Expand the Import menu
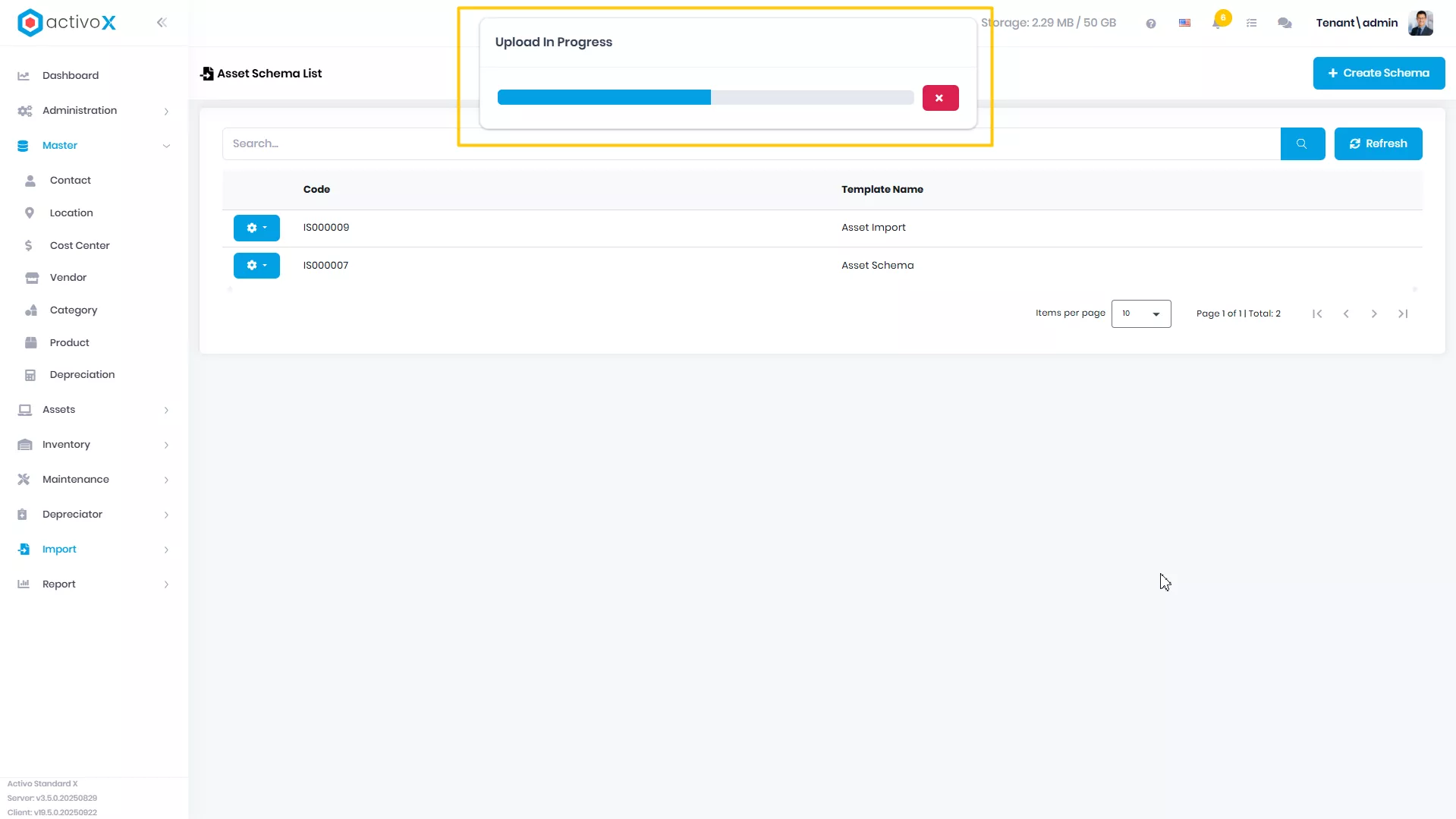The height and width of the screenshot is (819, 1456). pyautogui.click(x=94, y=549)
